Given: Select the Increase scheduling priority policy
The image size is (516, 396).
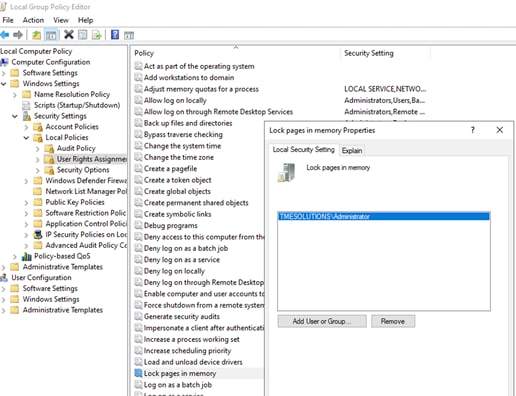Looking at the screenshot, I should pos(187,351).
